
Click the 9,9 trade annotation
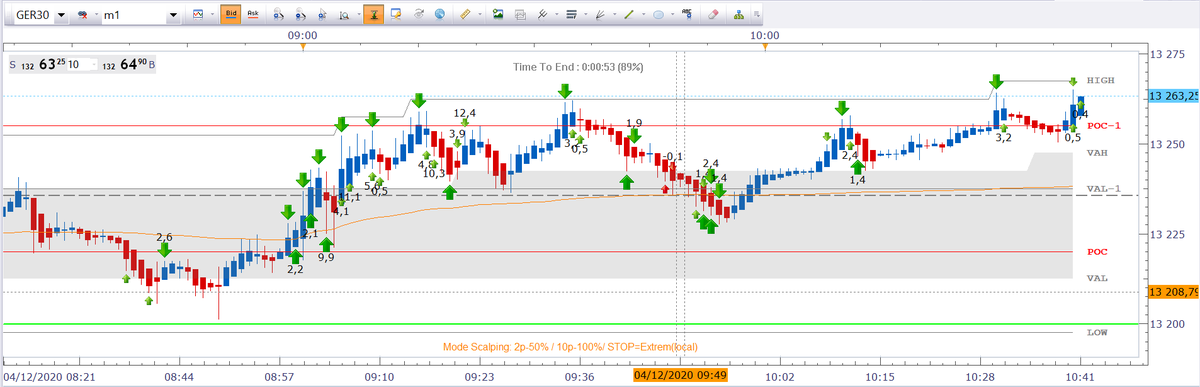click(326, 257)
